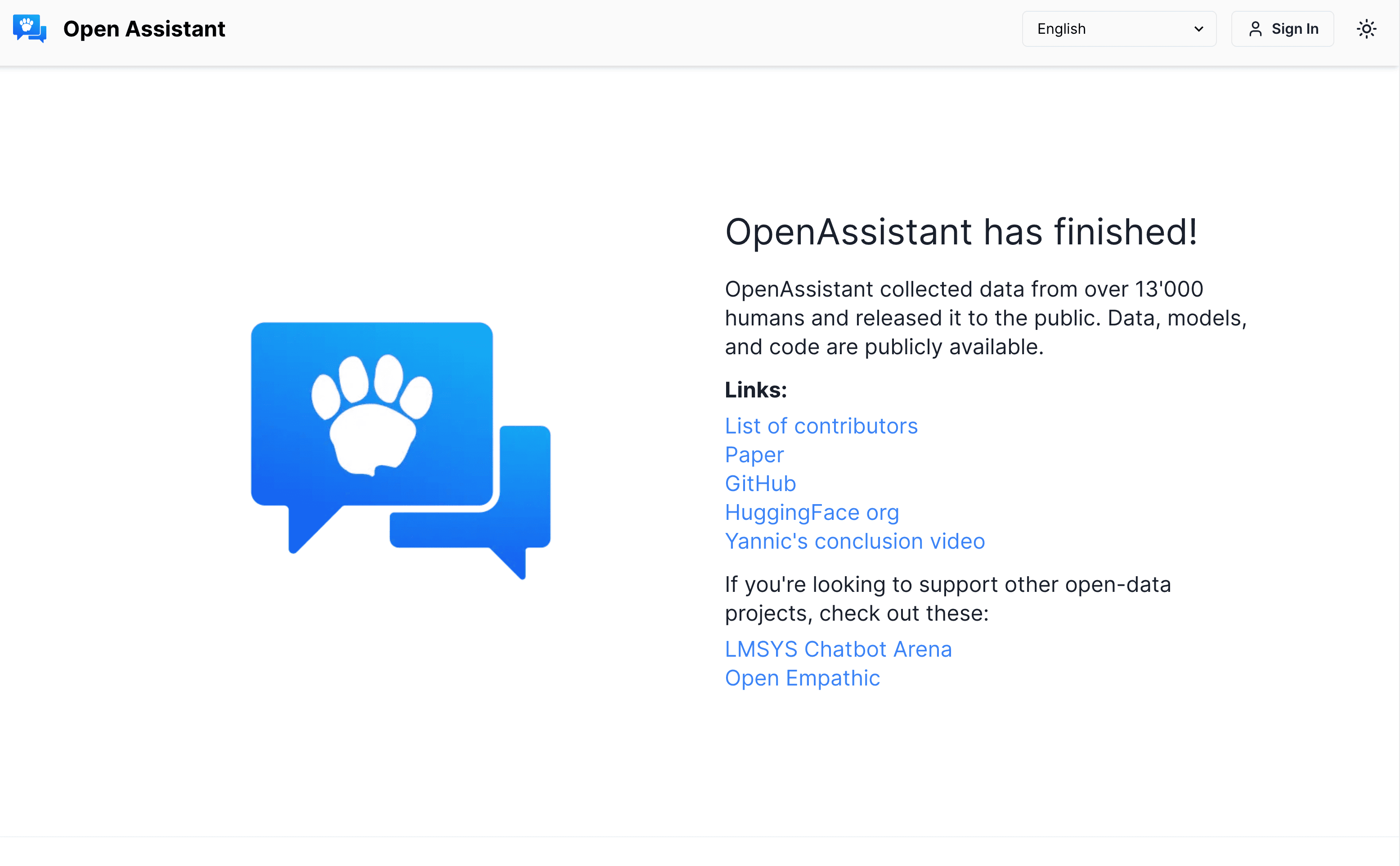Click the OpenAssistant chat bubble icon
Screen dimensions: 1400x866
click(x=30, y=29)
